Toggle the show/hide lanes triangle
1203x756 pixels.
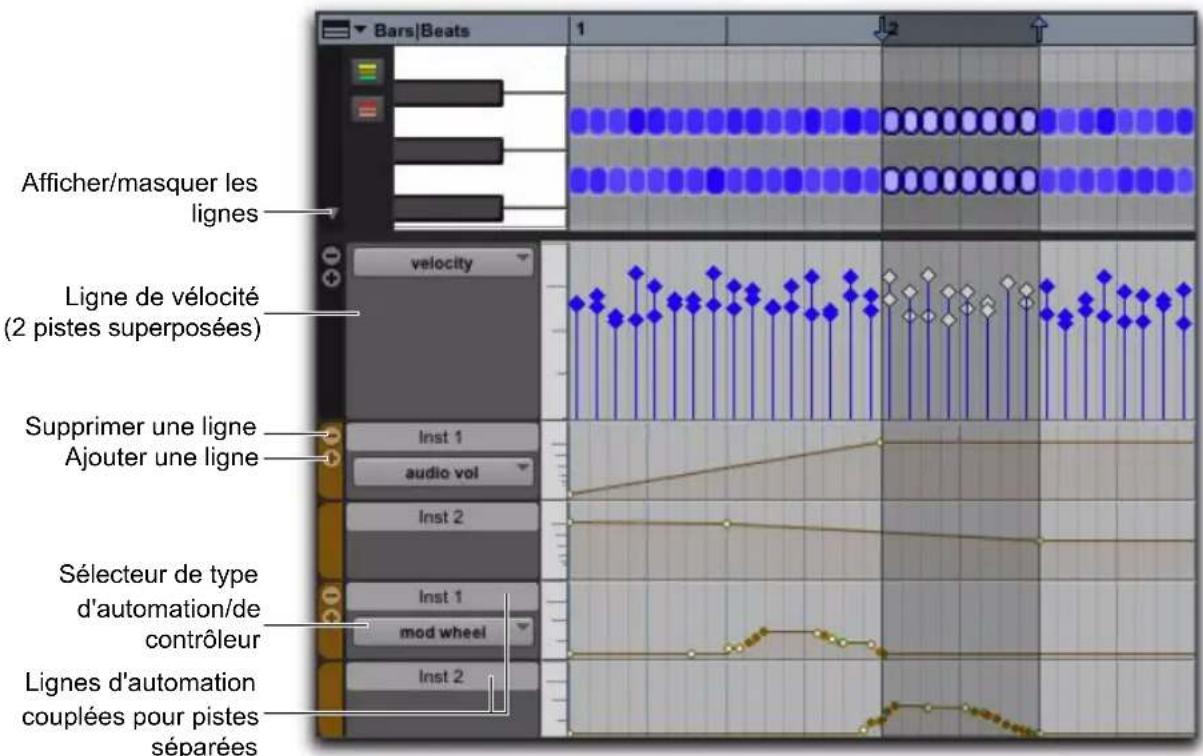(335, 213)
